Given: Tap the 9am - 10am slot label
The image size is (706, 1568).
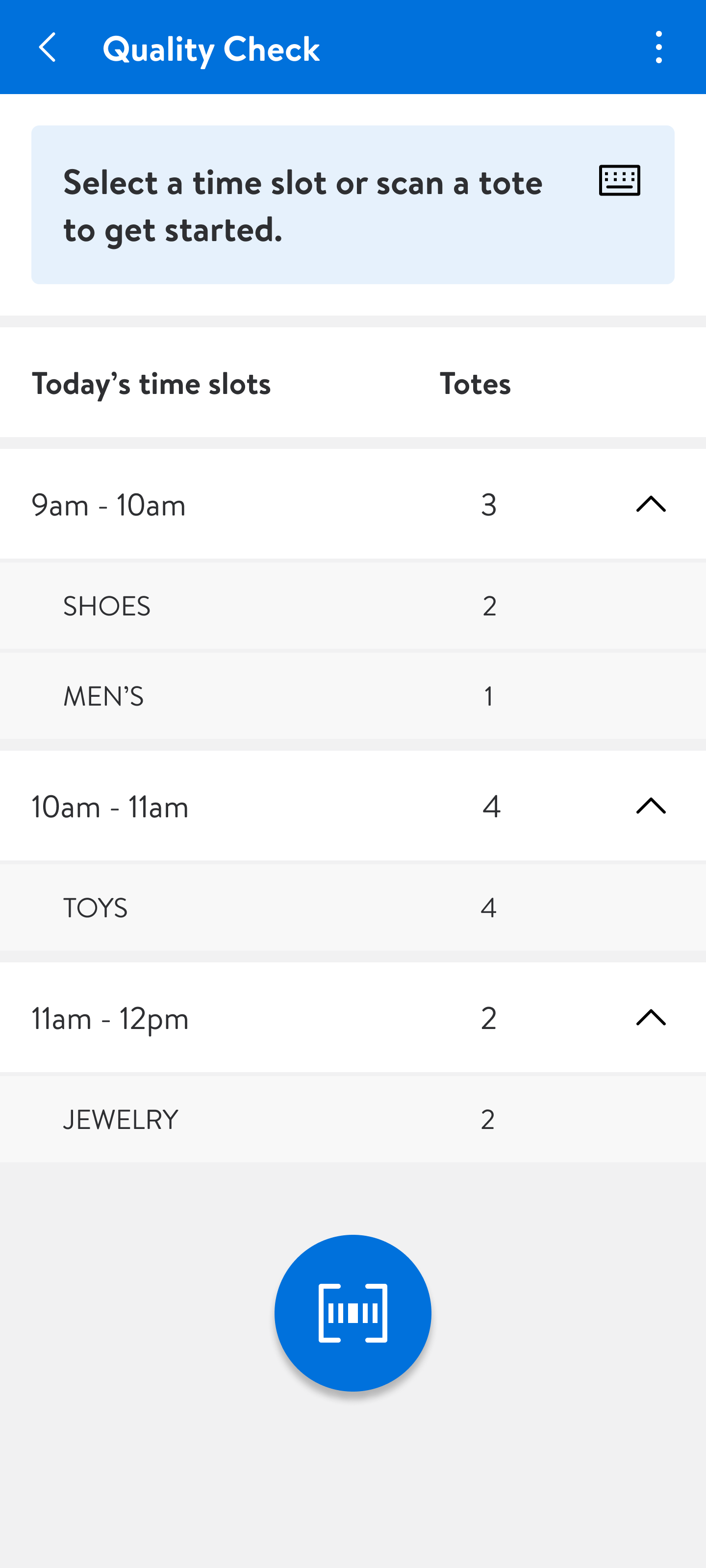Looking at the screenshot, I should coord(108,505).
